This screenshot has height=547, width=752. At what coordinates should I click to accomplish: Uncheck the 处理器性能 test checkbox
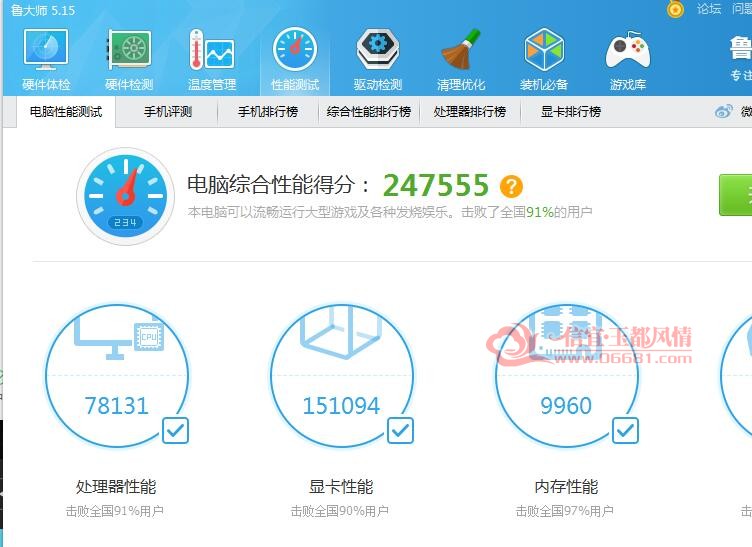176,430
